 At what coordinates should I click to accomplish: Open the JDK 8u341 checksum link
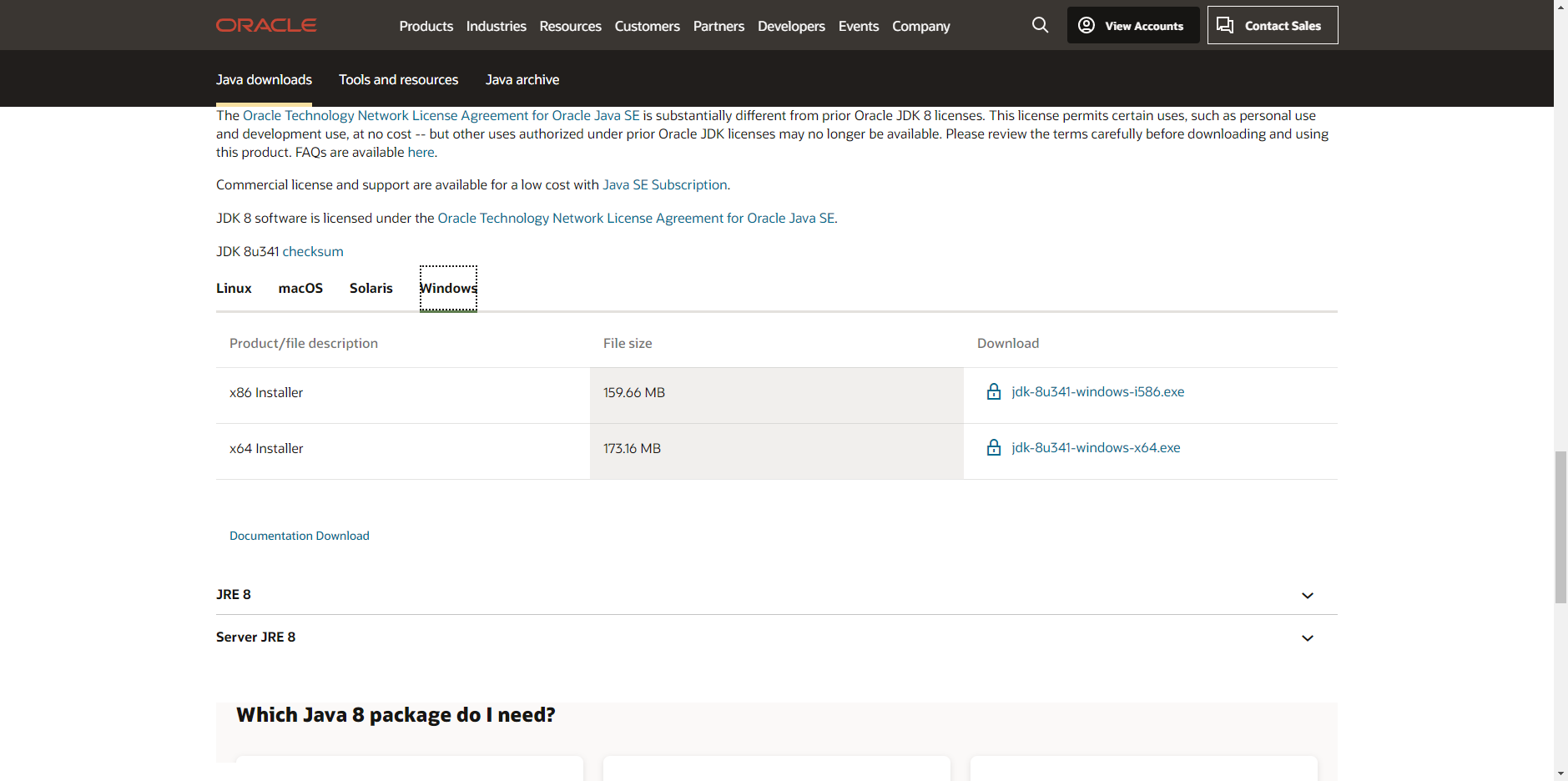[x=313, y=251]
